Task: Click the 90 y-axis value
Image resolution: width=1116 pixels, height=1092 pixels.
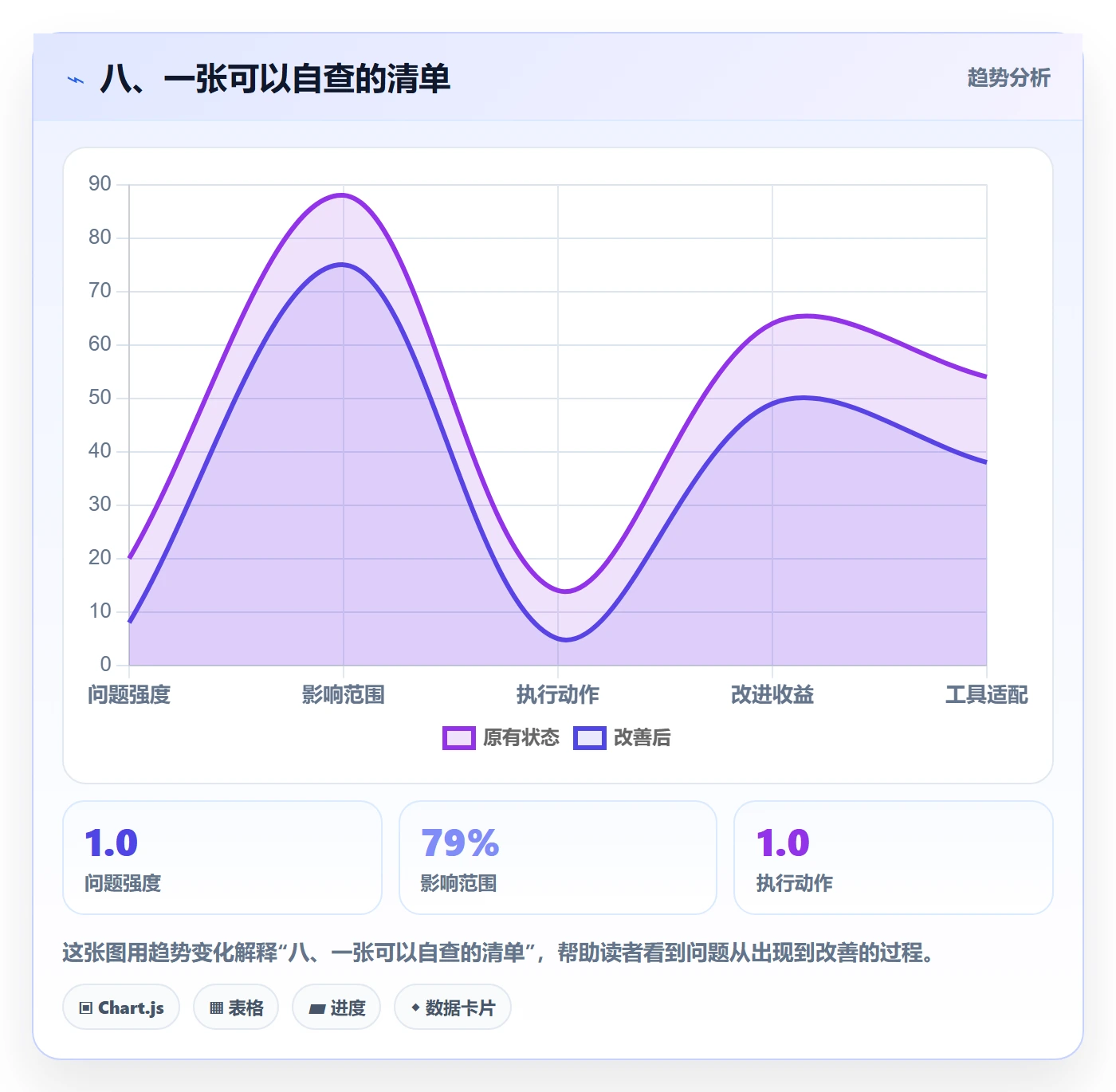Action: pyautogui.click(x=100, y=184)
